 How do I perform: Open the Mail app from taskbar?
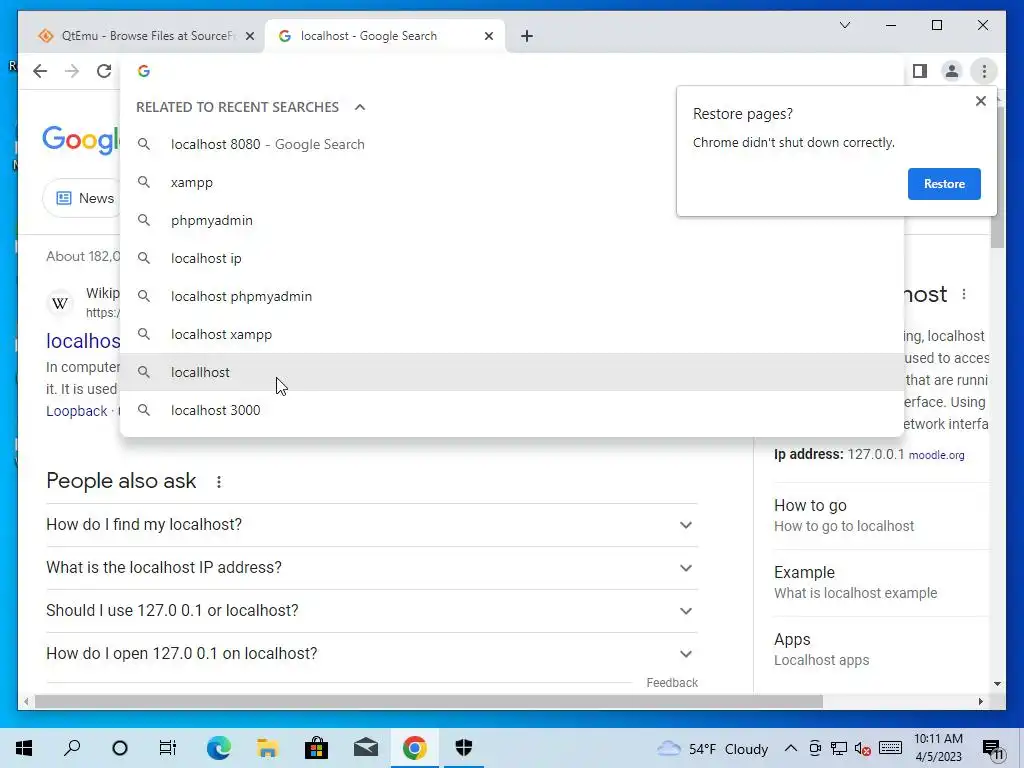(366, 748)
